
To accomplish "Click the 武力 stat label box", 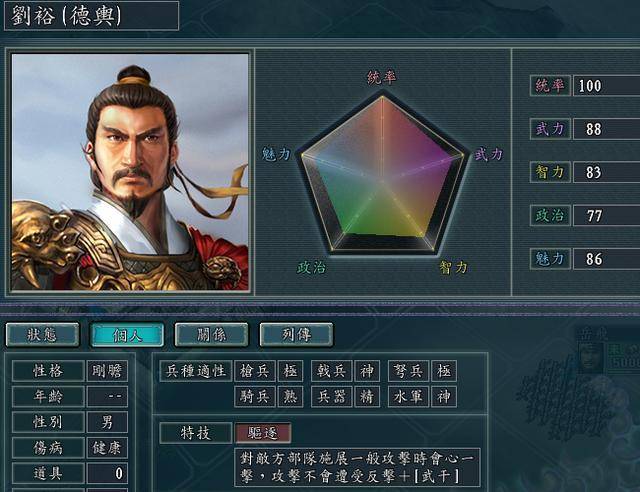I will click(550, 129).
